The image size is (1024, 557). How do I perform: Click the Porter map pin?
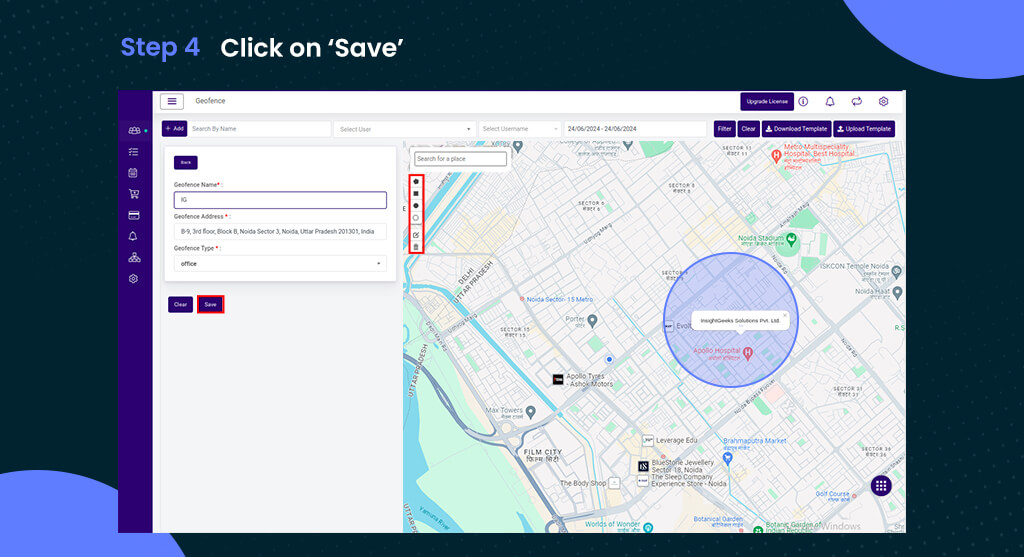tap(592, 321)
